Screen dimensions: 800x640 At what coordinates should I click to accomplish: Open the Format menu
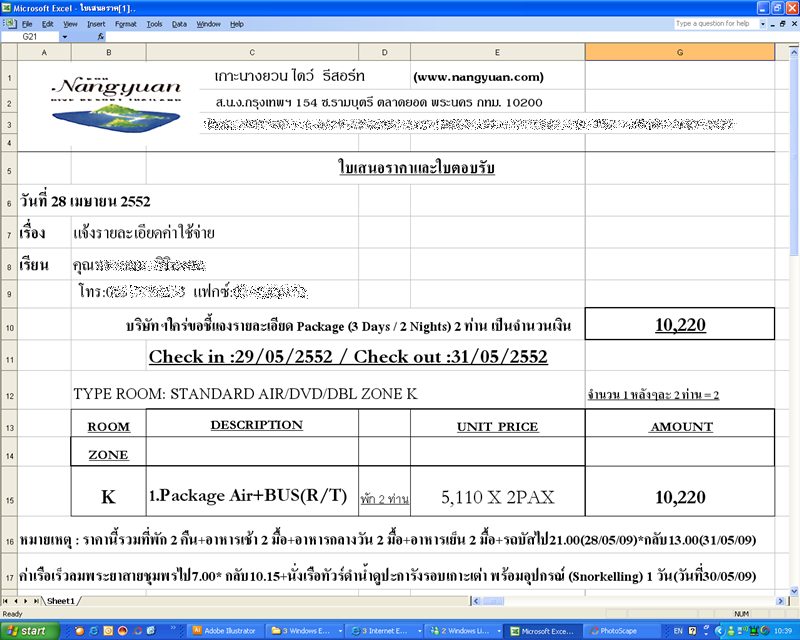pyautogui.click(x=126, y=23)
